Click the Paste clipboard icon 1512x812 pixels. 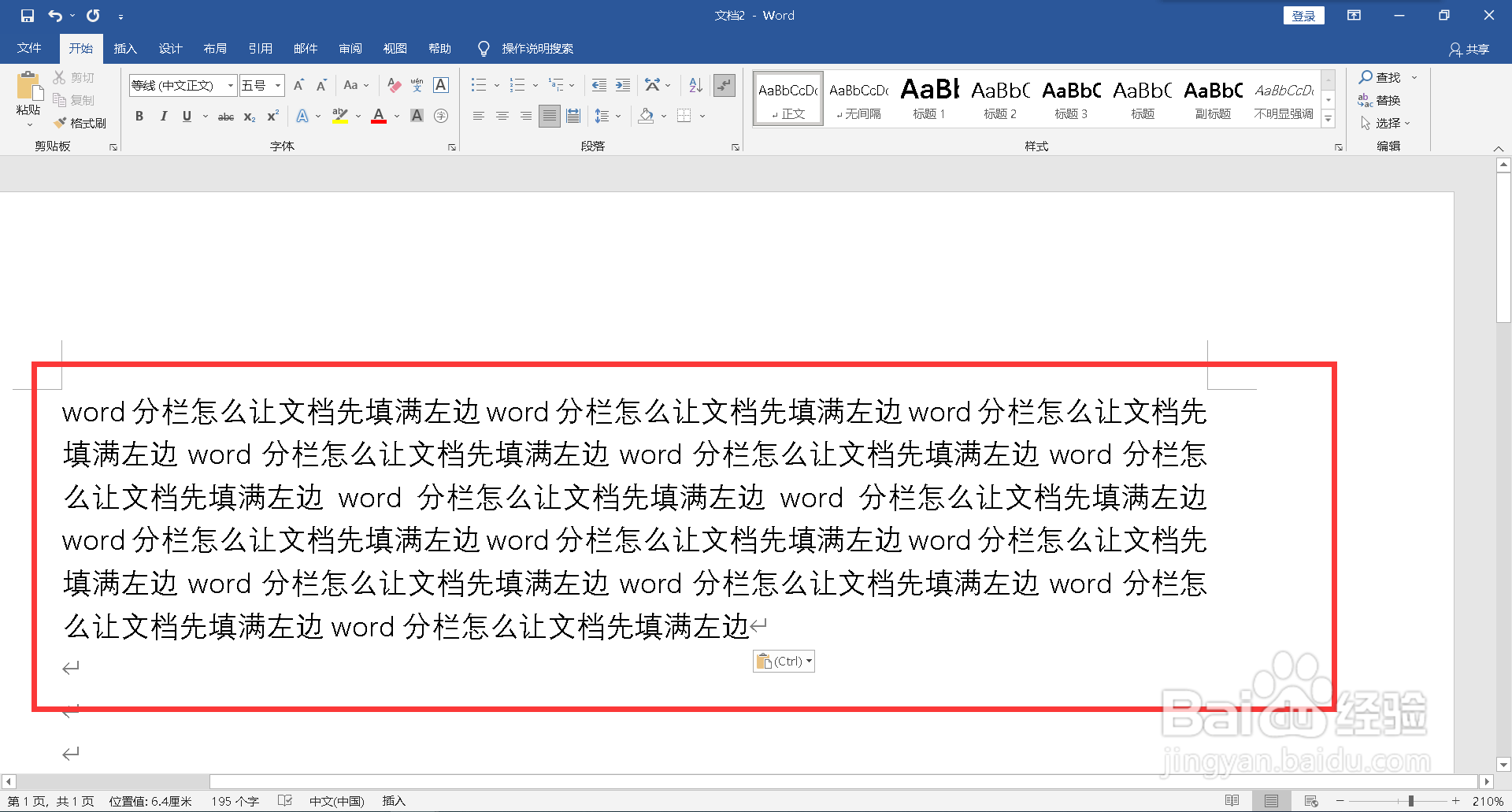pyautogui.click(x=29, y=86)
